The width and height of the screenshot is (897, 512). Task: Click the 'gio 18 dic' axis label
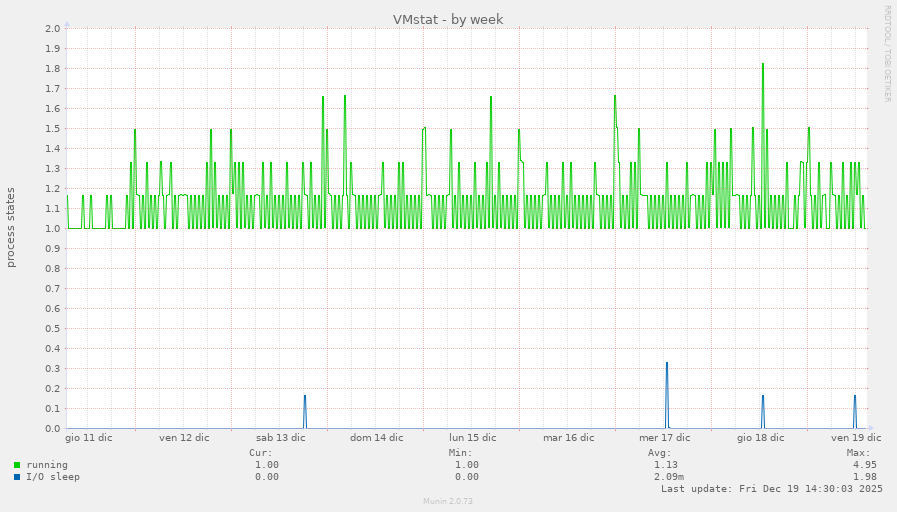coord(760,438)
